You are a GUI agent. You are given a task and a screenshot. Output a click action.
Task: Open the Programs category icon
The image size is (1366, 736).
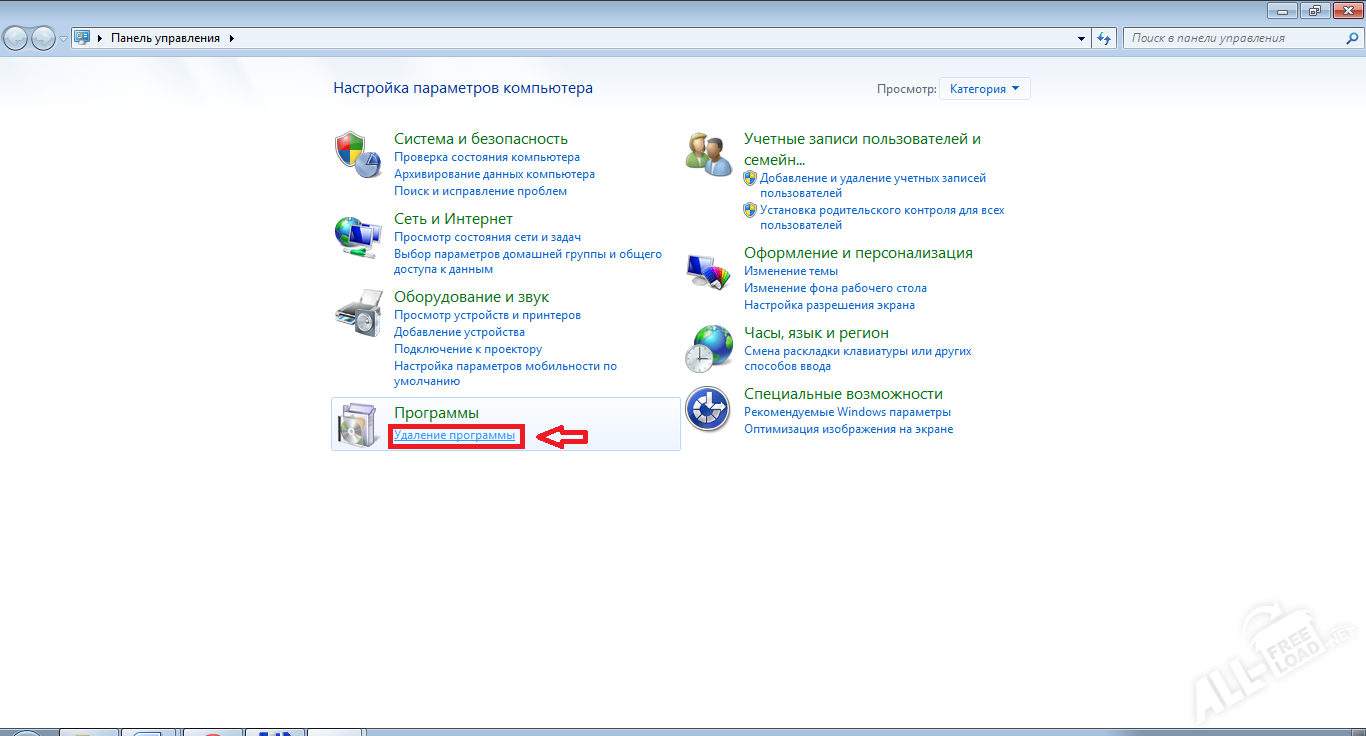coord(357,424)
